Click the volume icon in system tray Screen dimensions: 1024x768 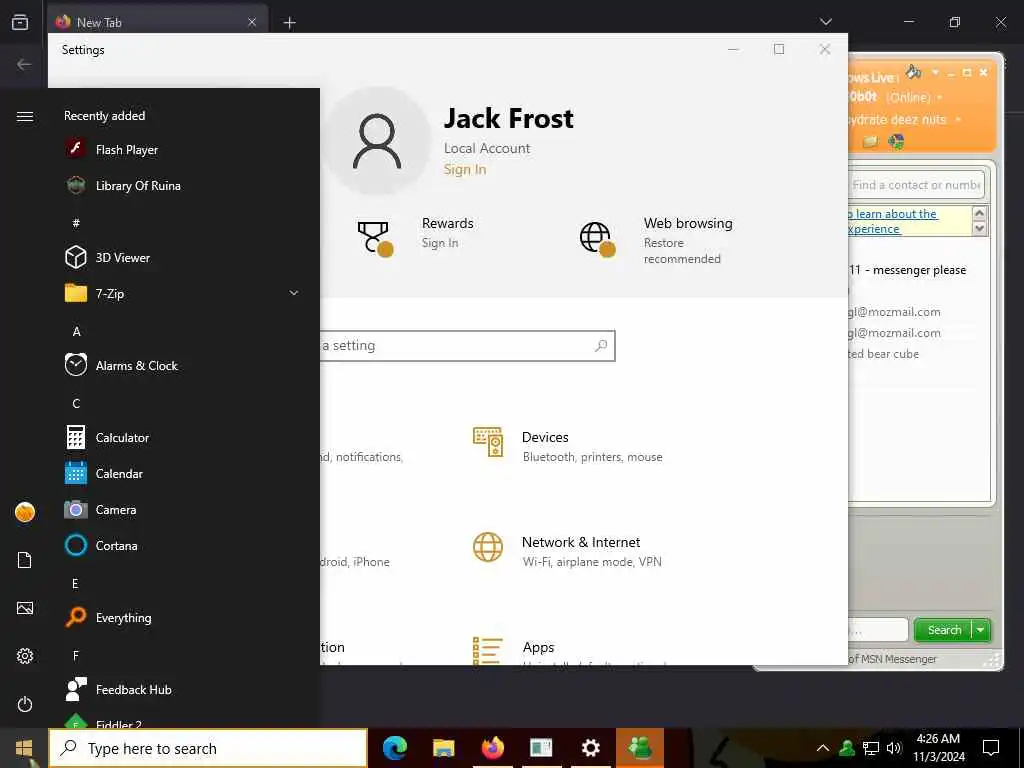tap(894, 748)
